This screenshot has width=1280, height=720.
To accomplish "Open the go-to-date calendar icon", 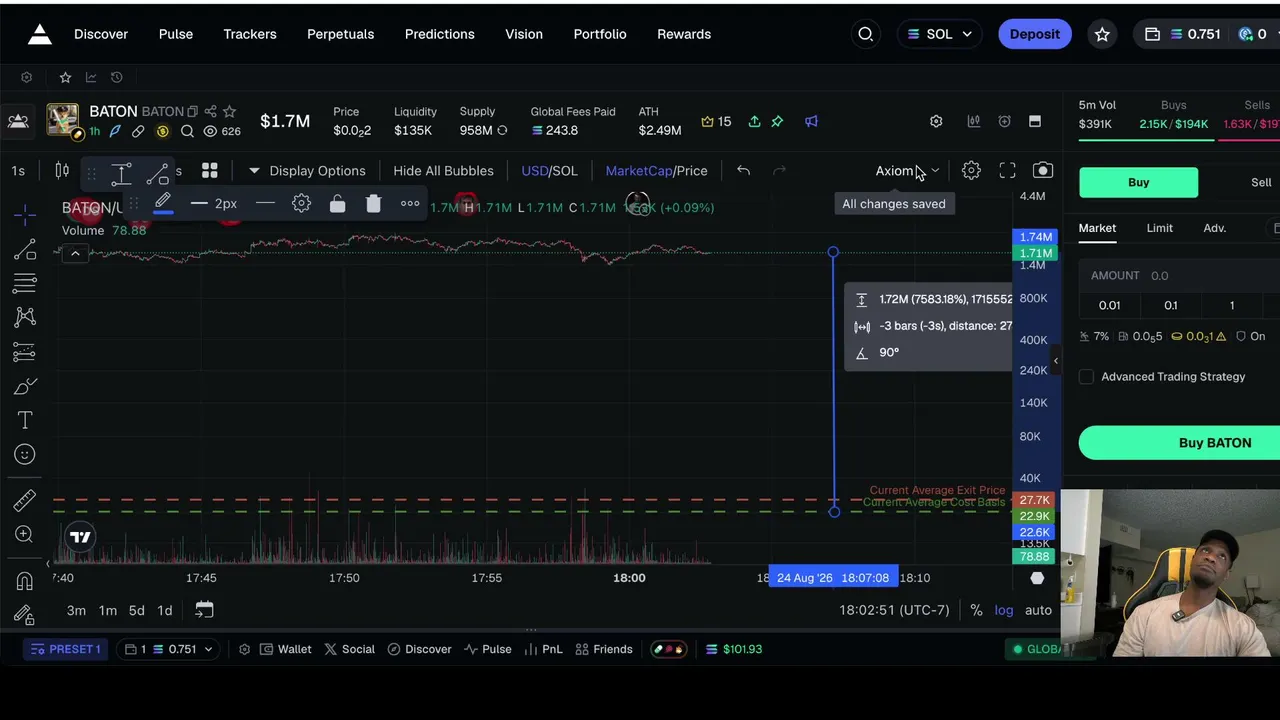I will [x=204, y=610].
